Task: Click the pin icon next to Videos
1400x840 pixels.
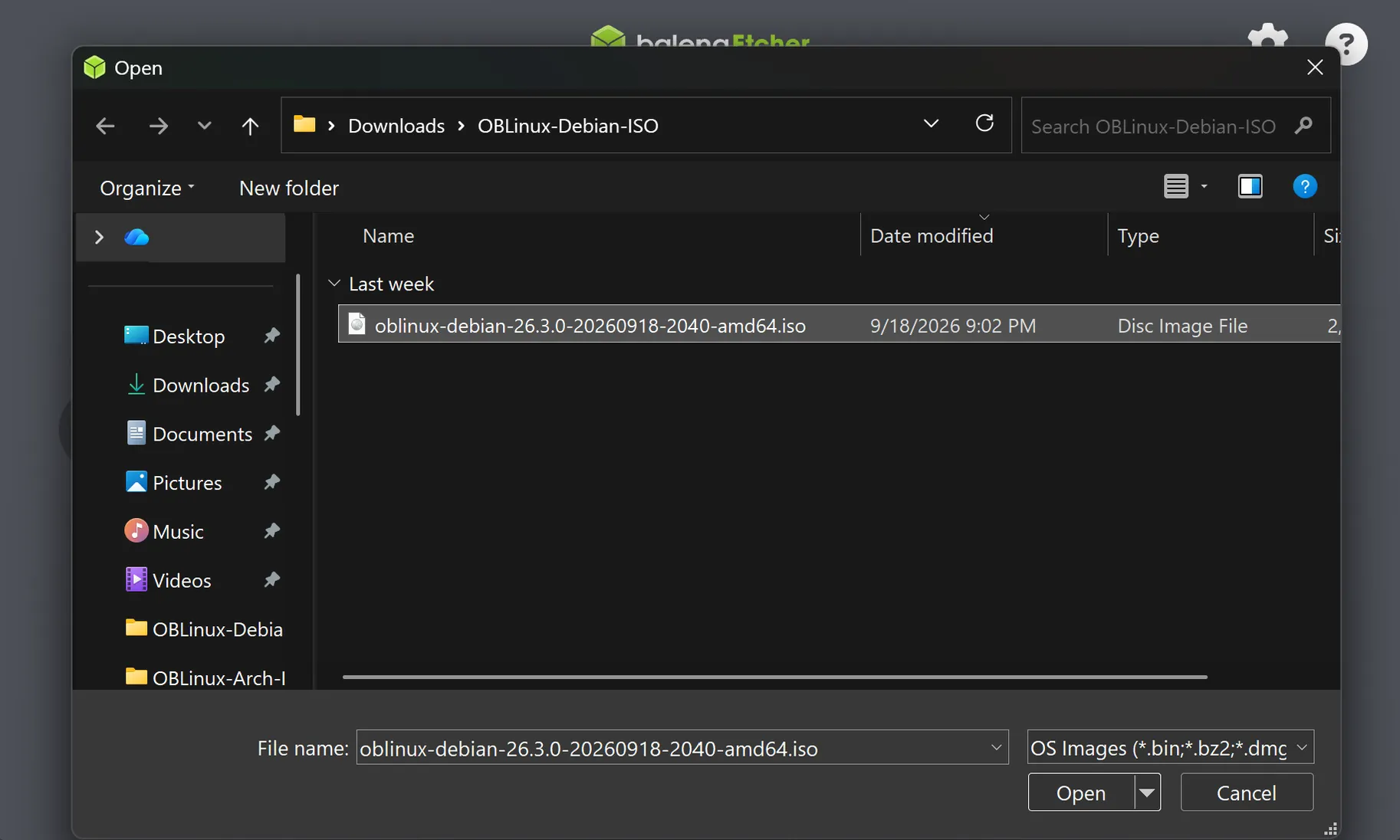Action: 271,579
